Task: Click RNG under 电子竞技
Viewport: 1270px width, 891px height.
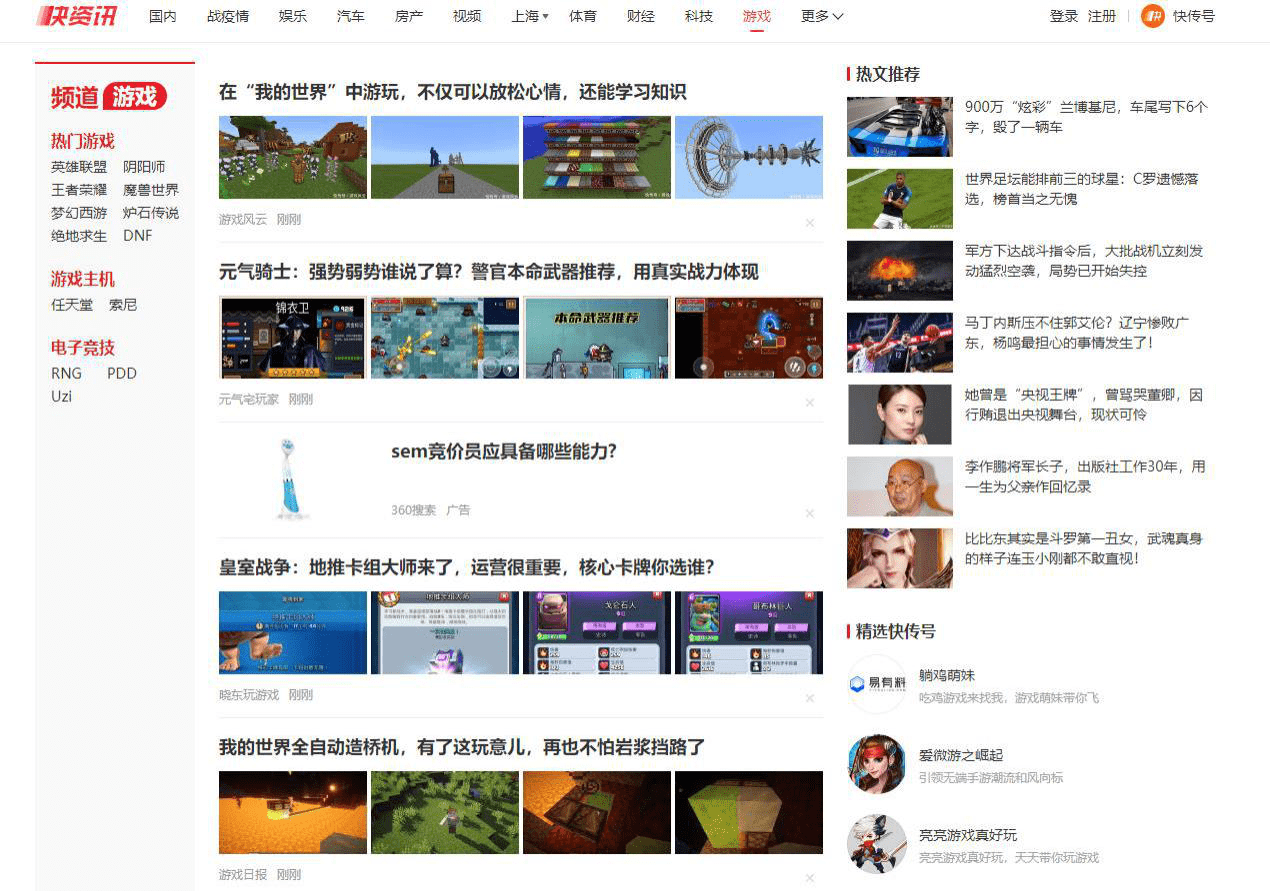Action: click(66, 373)
